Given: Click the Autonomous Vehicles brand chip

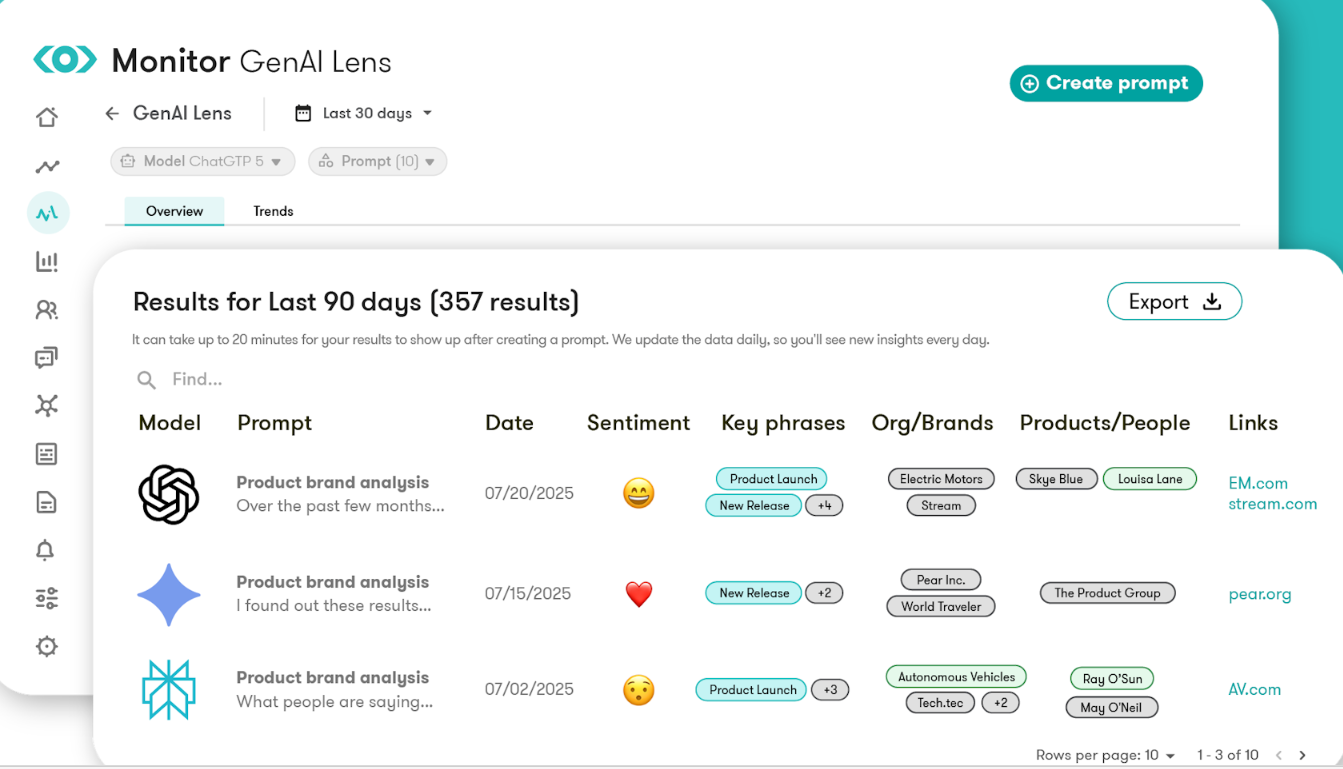Looking at the screenshot, I should click(956, 677).
